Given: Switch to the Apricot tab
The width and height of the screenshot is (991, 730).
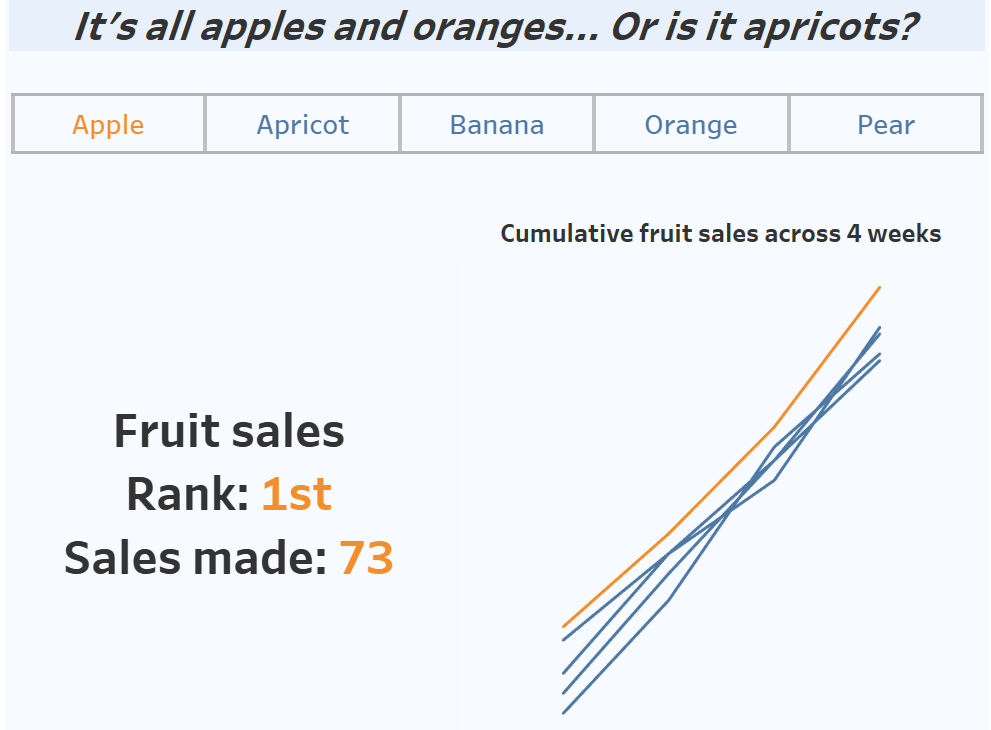Looking at the screenshot, I should click(303, 125).
